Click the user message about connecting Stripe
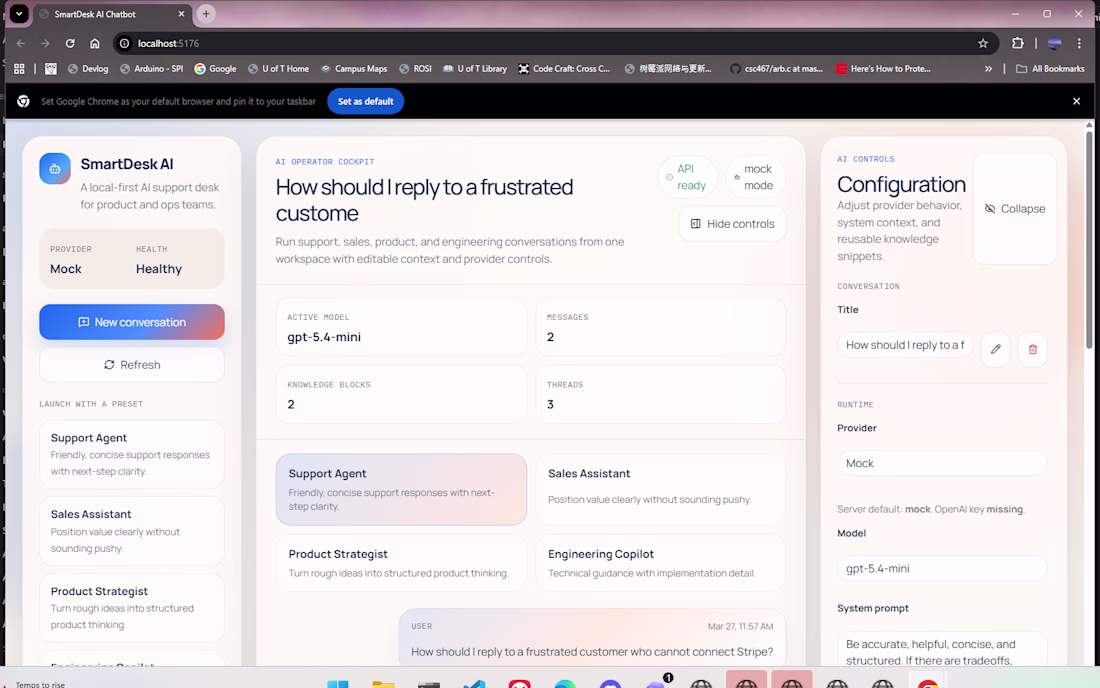Viewport: 1100px width, 688px height. point(592,638)
